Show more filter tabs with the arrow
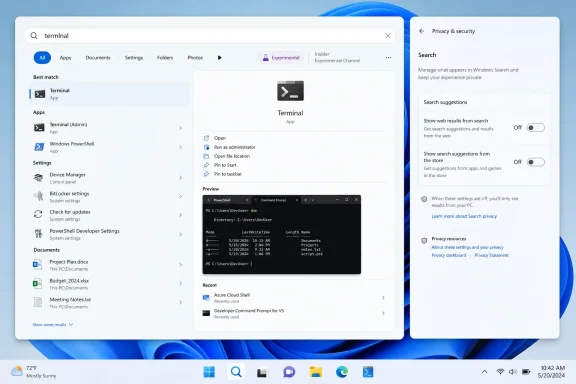This screenshot has width=576, height=384. click(x=220, y=58)
